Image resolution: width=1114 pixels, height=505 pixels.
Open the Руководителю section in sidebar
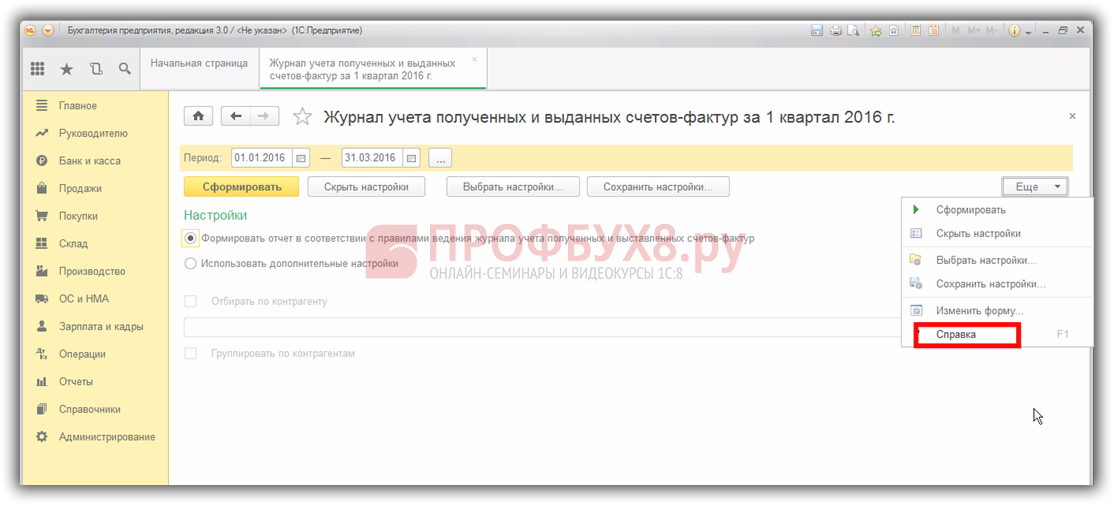click(x=94, y=134)
